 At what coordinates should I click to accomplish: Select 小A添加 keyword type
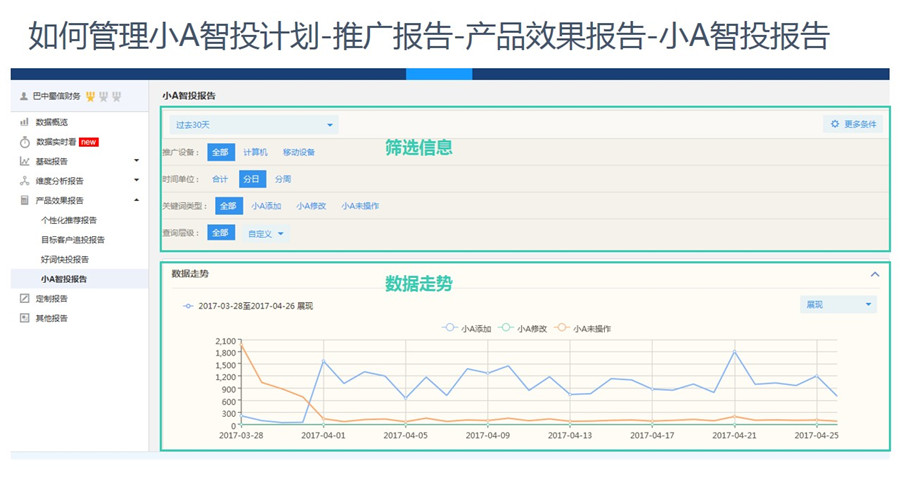[266, 206]
